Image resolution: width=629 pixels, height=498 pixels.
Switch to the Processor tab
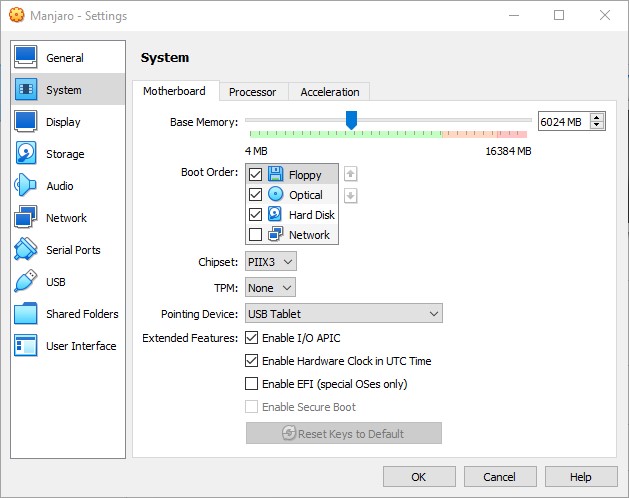click(253, 92)
